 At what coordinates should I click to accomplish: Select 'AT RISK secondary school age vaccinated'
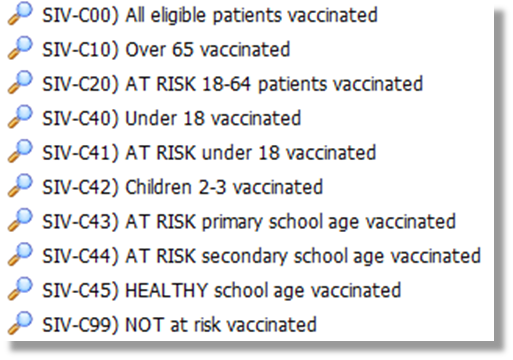point(262,256)
